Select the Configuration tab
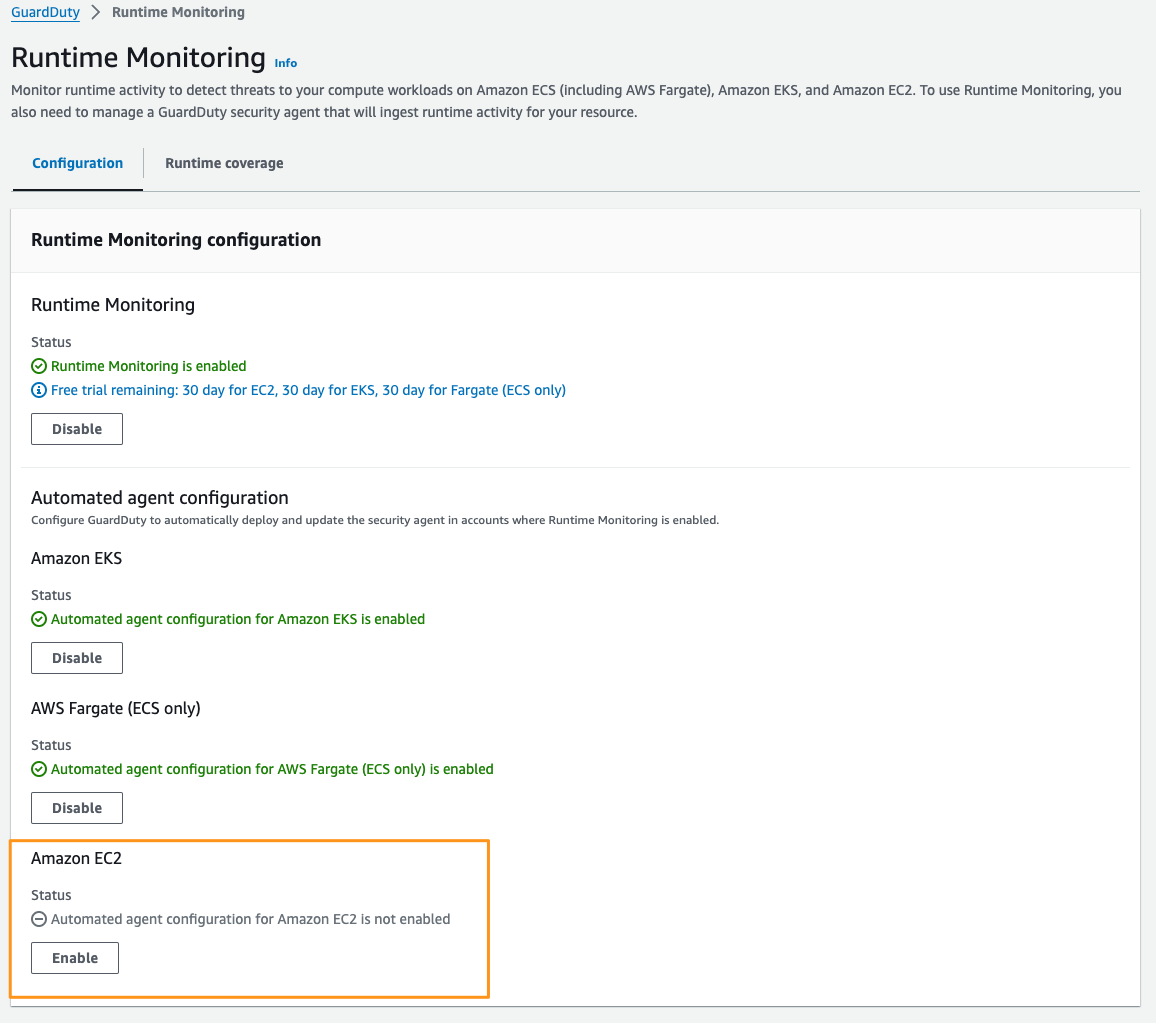This screenshot has width=1156, height=1023. coord(77,163)
